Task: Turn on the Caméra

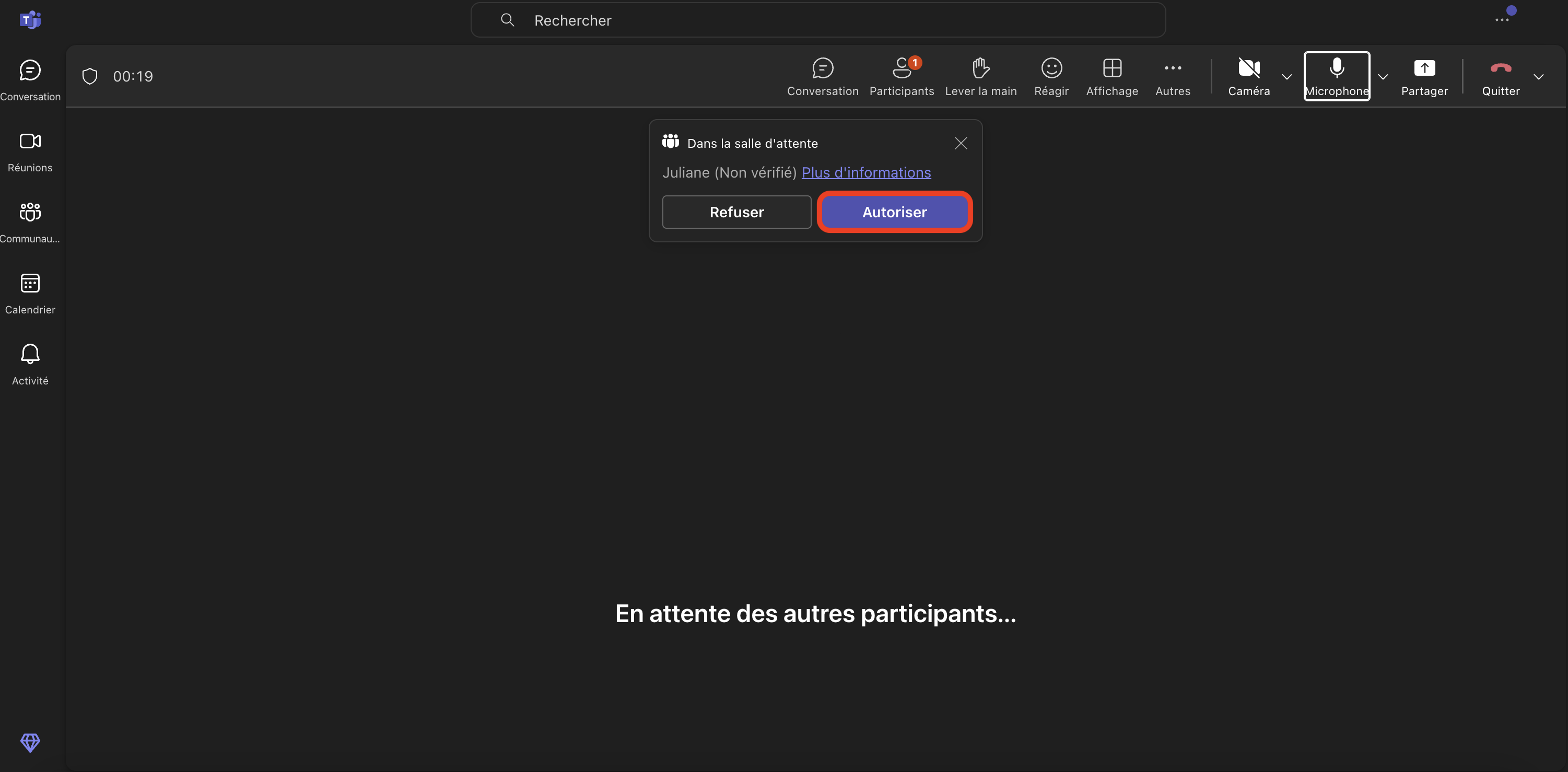Action: (1248, 76)
